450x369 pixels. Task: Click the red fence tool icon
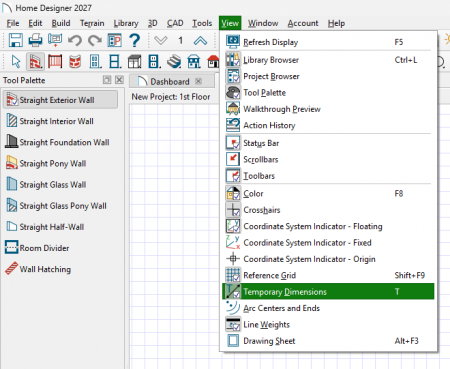55,62
